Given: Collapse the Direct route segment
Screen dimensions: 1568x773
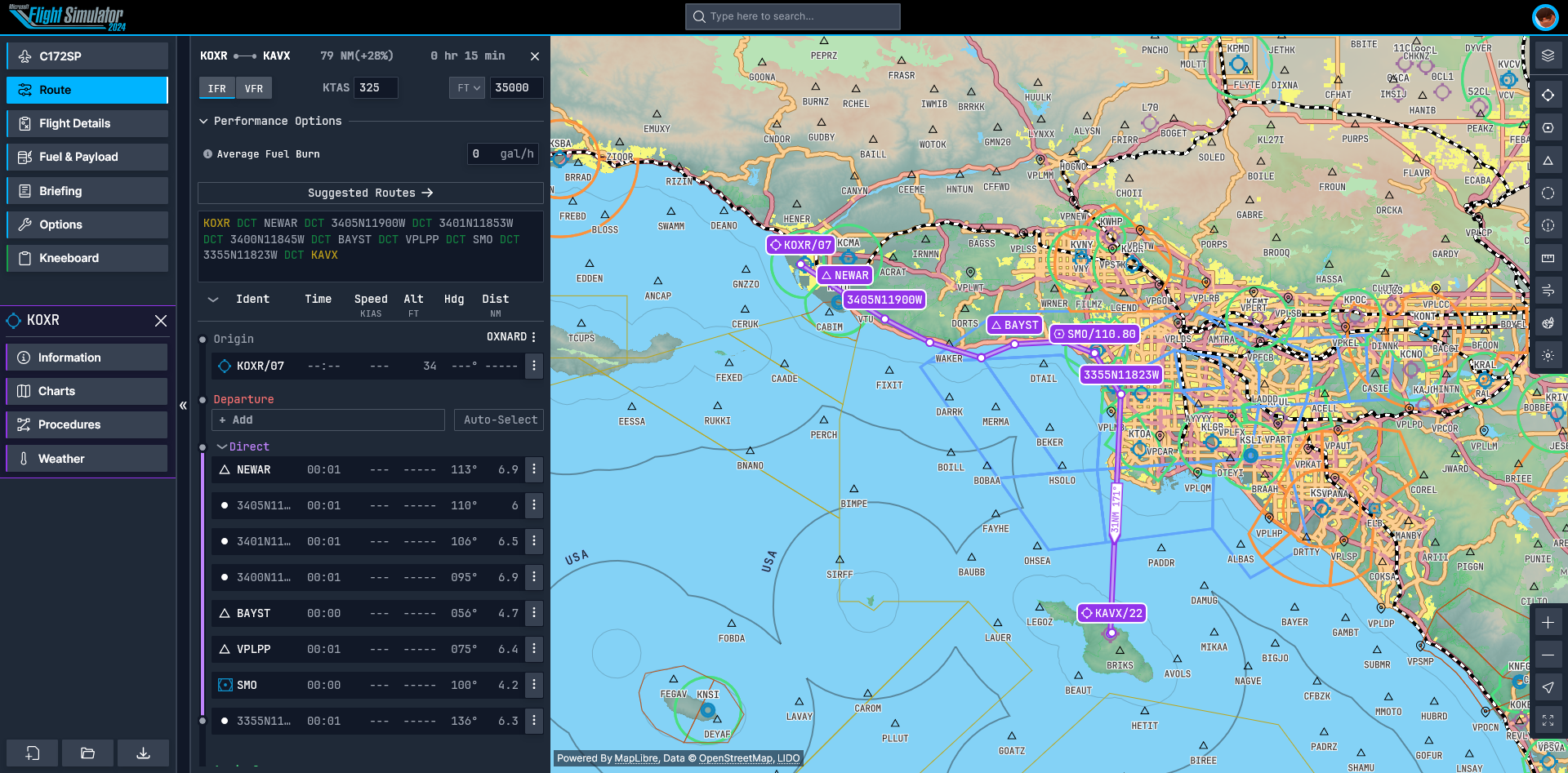Looking at the screenshot, I should pos(221,446).
